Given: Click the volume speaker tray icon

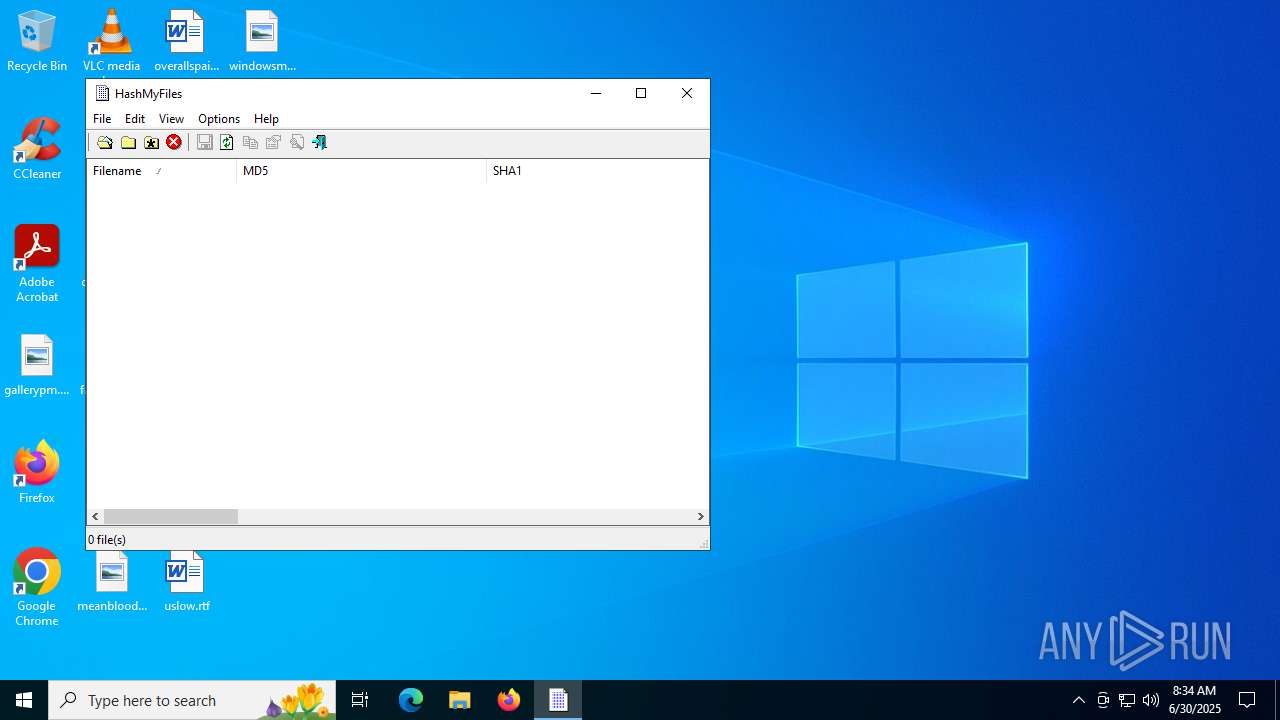Looking at the screenshot, I should [1151, 700].
